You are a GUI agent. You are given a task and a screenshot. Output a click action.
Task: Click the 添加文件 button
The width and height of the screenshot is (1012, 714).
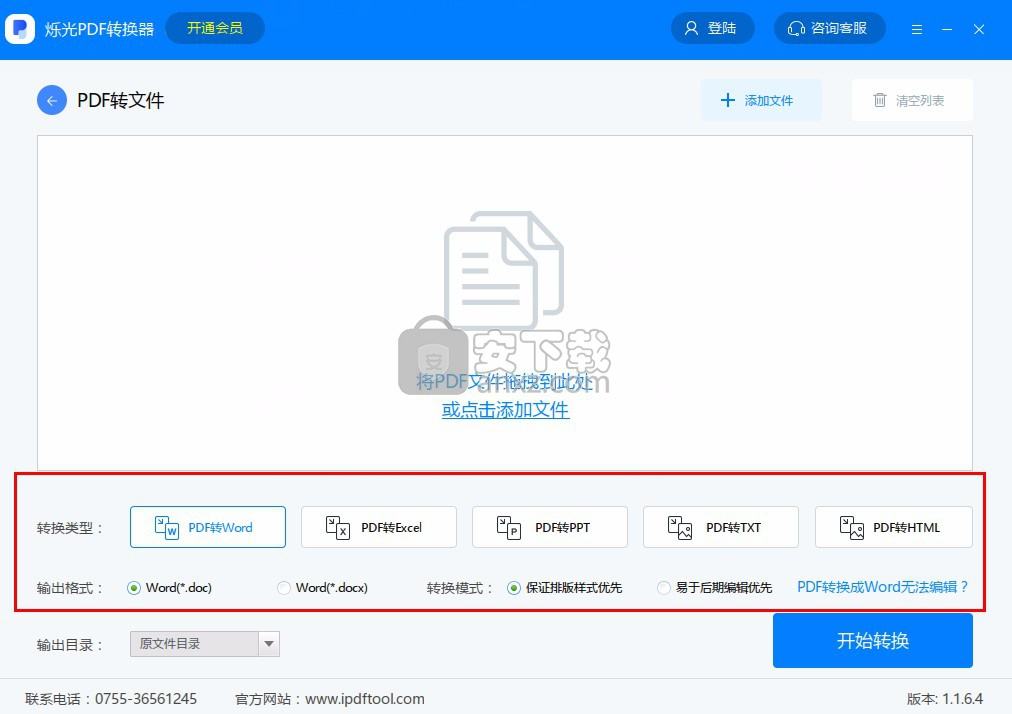(x=761, y=100)
